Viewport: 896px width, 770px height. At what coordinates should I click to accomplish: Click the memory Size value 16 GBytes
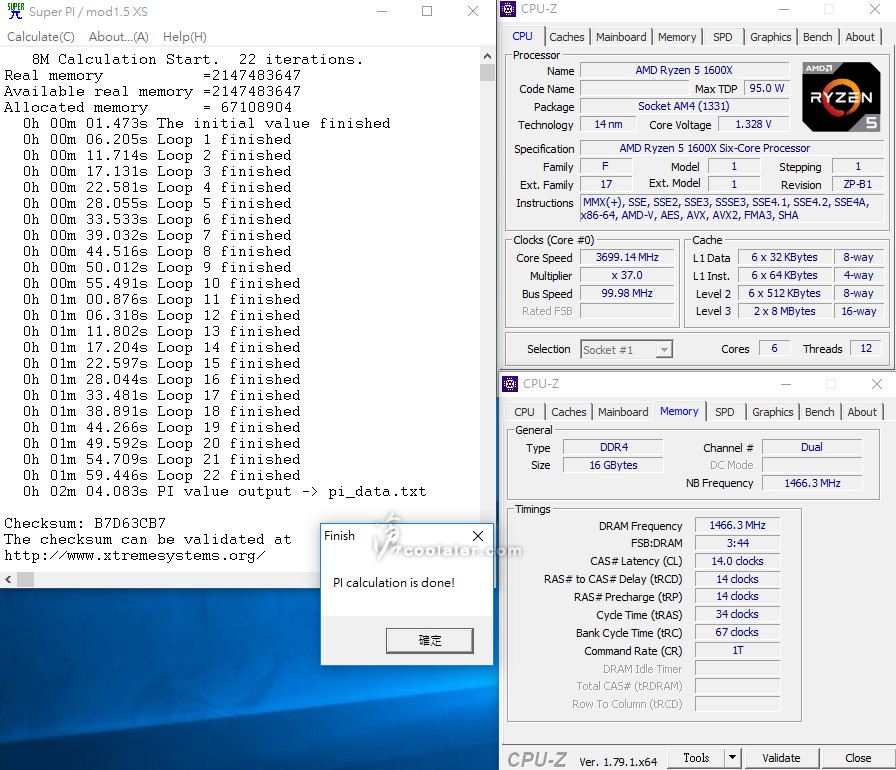pos(613,465)
